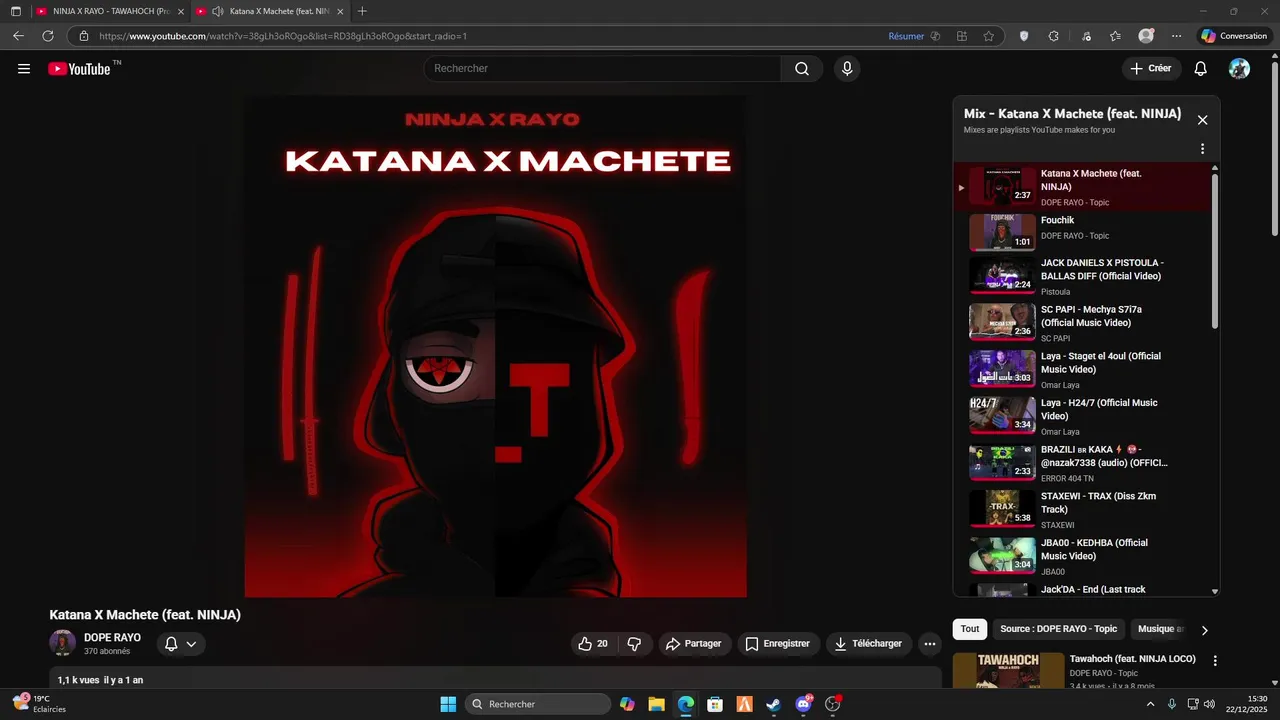Open Tawahoch (feat. NINJA LOCO) suggested video
The width and height of the screenshot is (1280, 720).
click(1132, 659)
